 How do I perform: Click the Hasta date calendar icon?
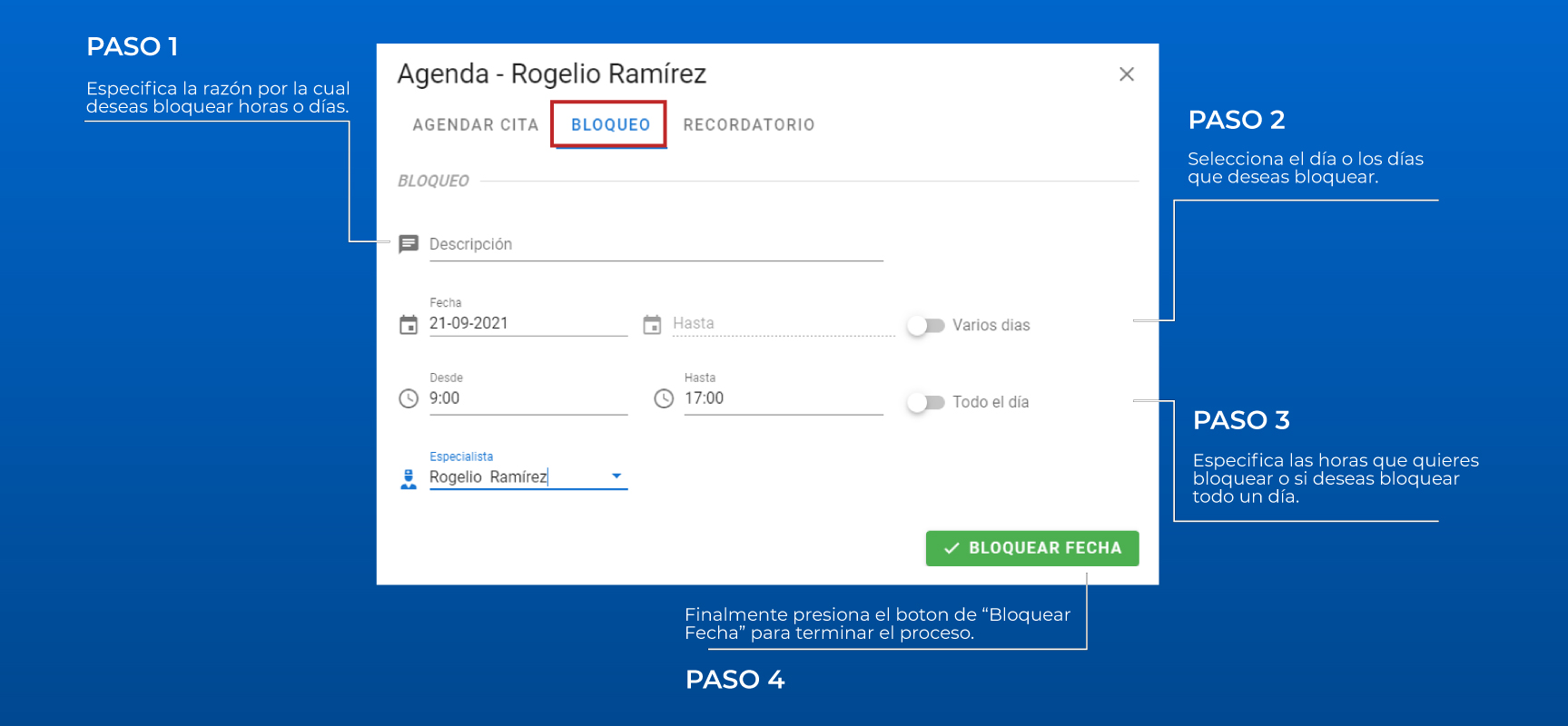click(652, 325)
